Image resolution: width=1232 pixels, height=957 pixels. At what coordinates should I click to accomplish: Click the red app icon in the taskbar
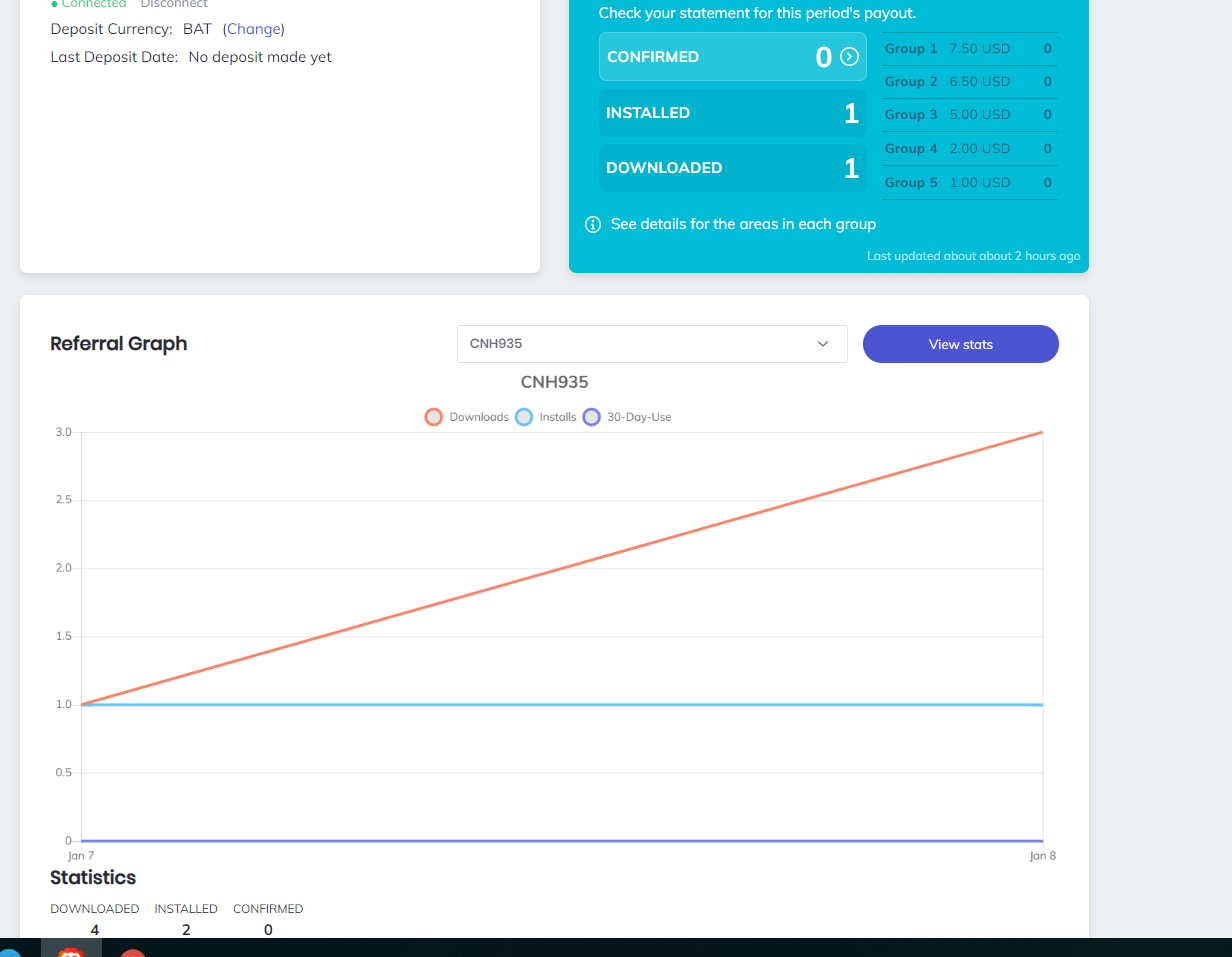pos(133,952)
